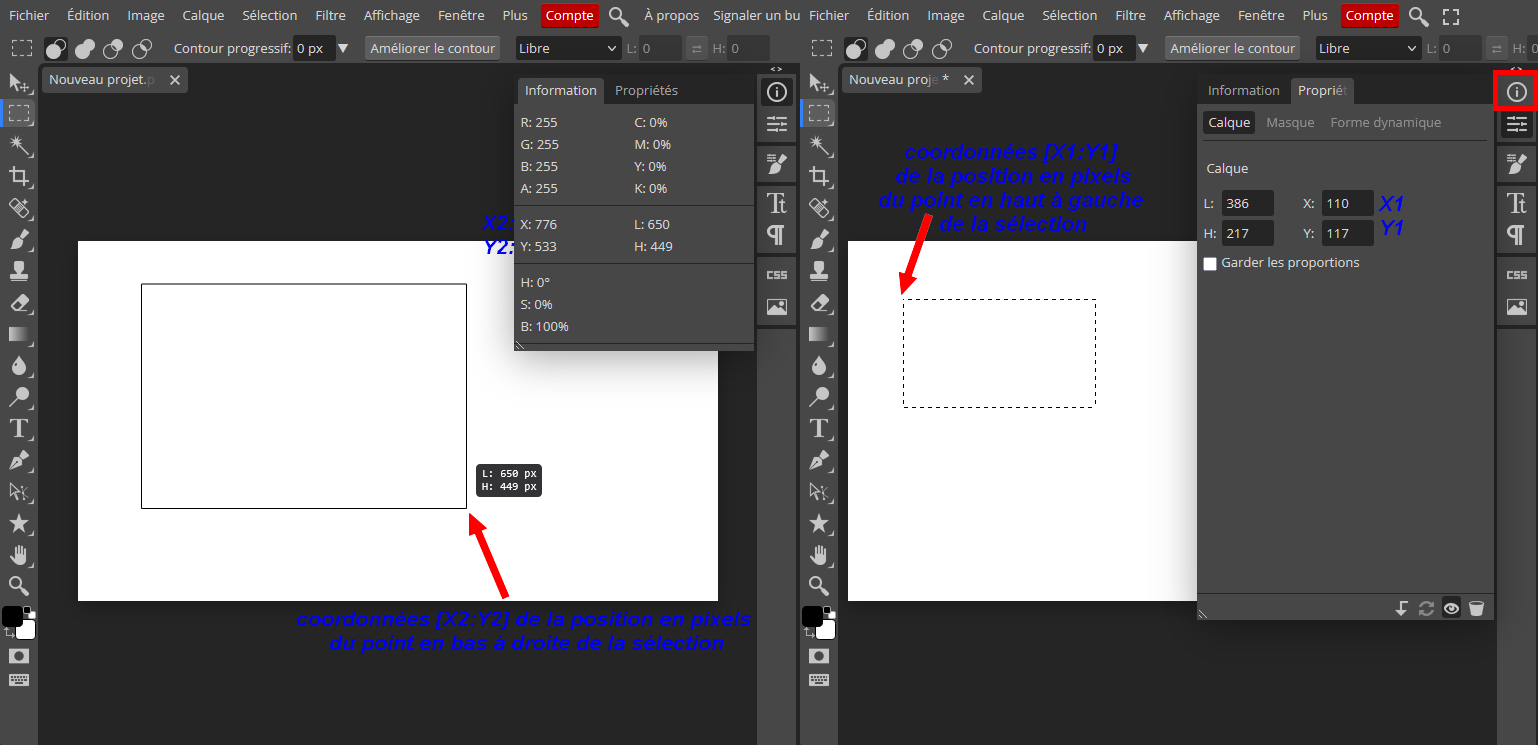Click the merge-down arrow icon in Propriétés panel
This screenshot has height=745, width=1538.
pos(1402,607)
